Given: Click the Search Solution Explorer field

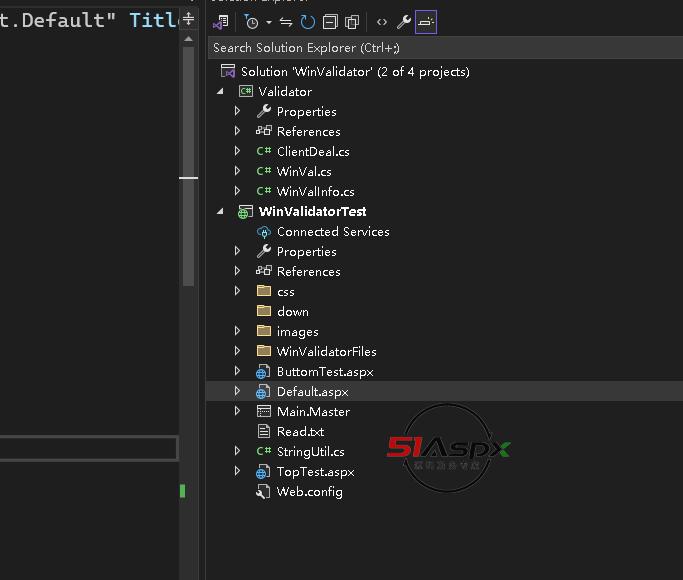Looking at the screenshot, I should point(446,48).
